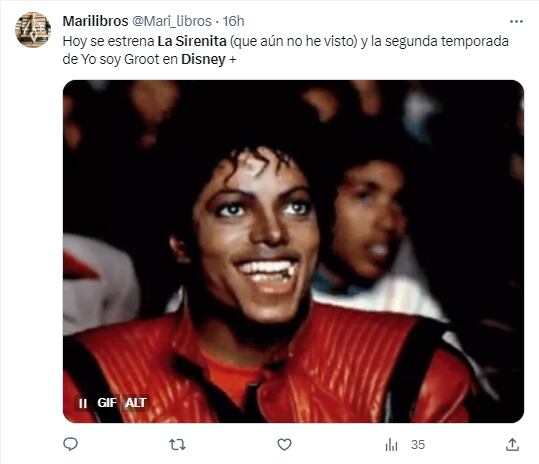Pause the playing GIF
The height and width of the screenshot is (464, 539).
point(83,403)
